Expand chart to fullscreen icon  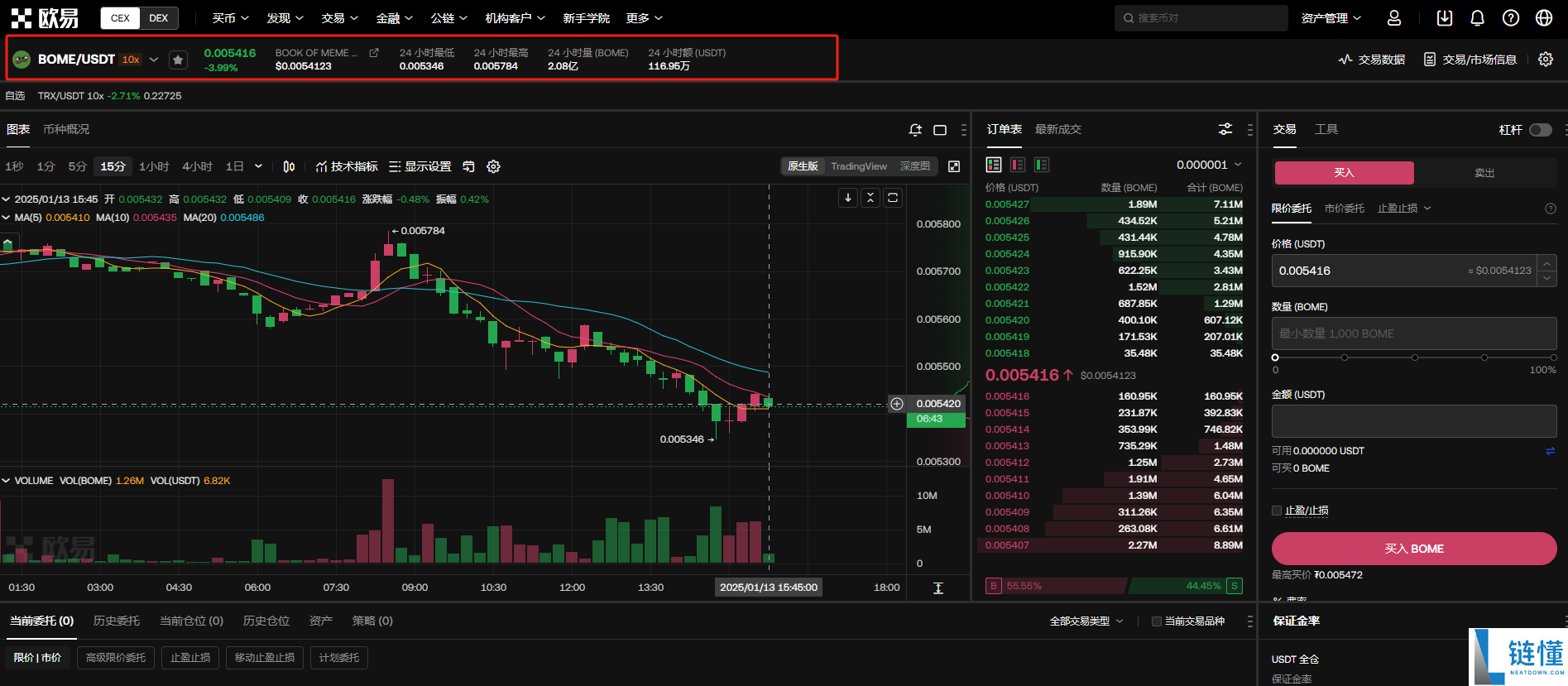[x=954, y=166]
